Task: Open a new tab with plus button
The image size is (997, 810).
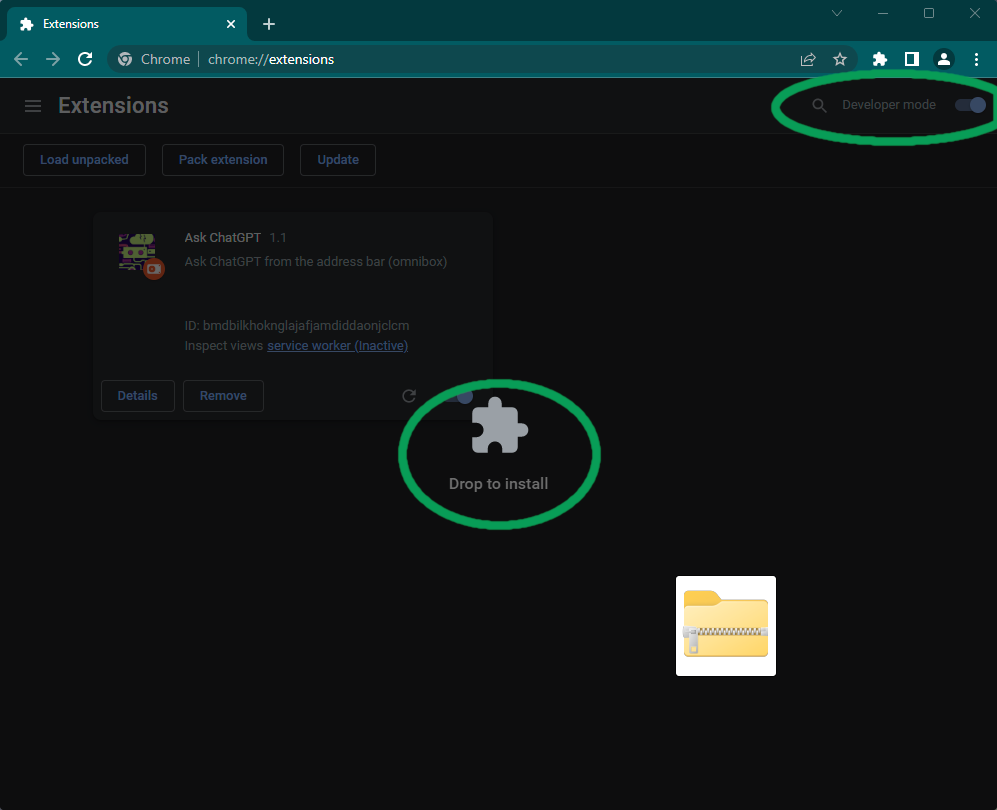Action: tap(269, 24)
